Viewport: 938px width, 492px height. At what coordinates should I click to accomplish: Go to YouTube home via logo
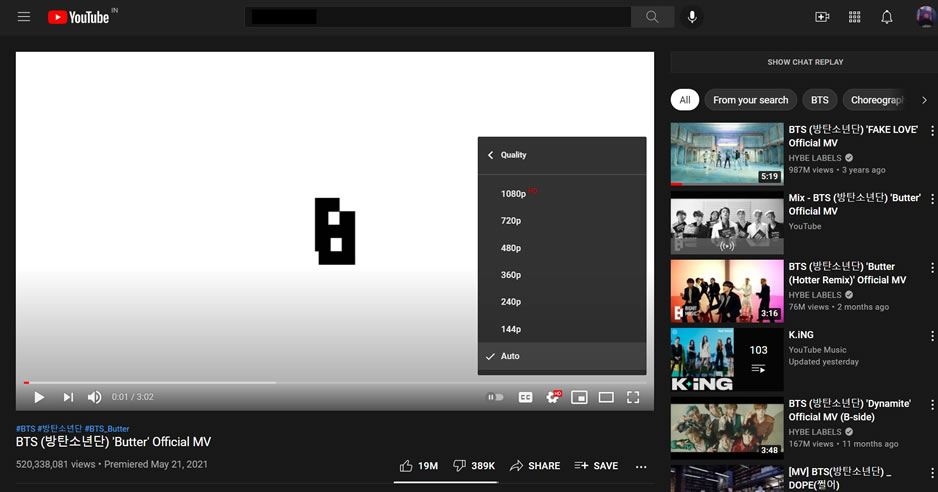tap(78, 17)
